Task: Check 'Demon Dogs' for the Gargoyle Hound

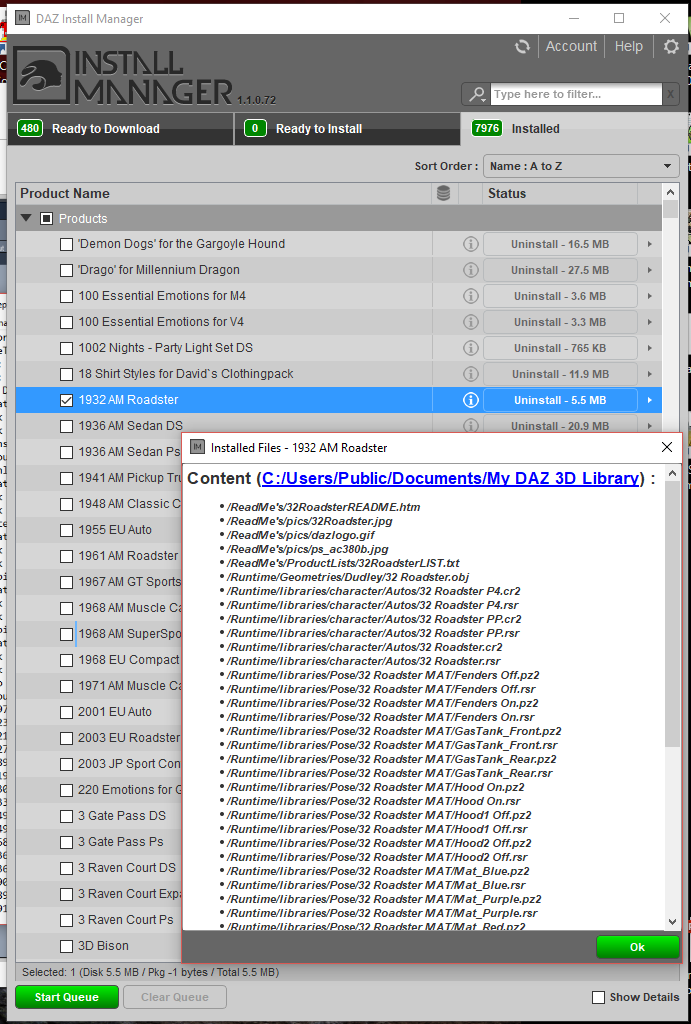Action: click(66, 244)
